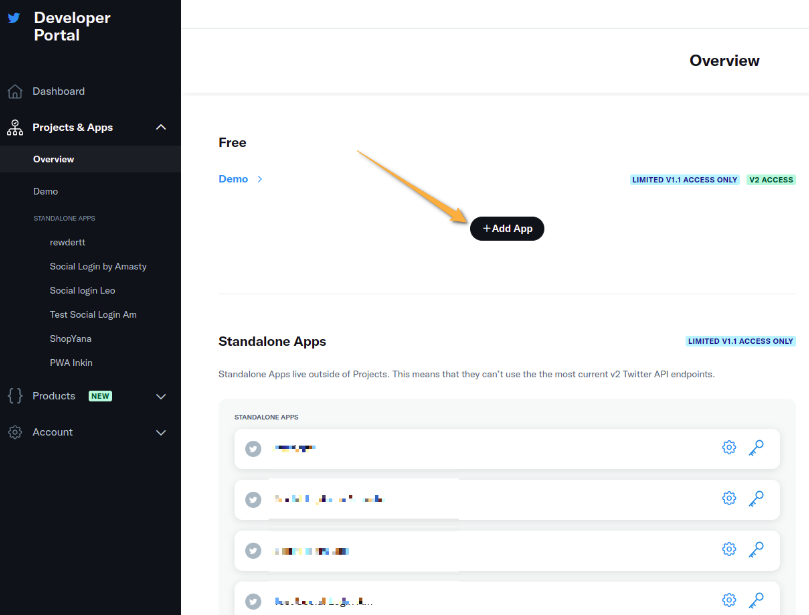Open Test Social Login Am app
This screenshot has height=615, width=809.
point(93,315)
